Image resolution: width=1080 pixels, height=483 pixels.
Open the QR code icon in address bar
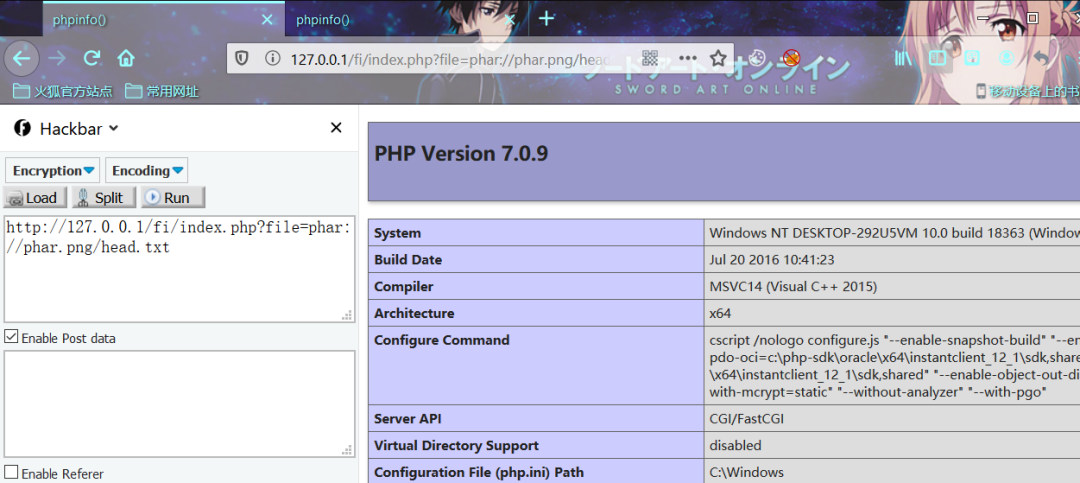[651, 58]
